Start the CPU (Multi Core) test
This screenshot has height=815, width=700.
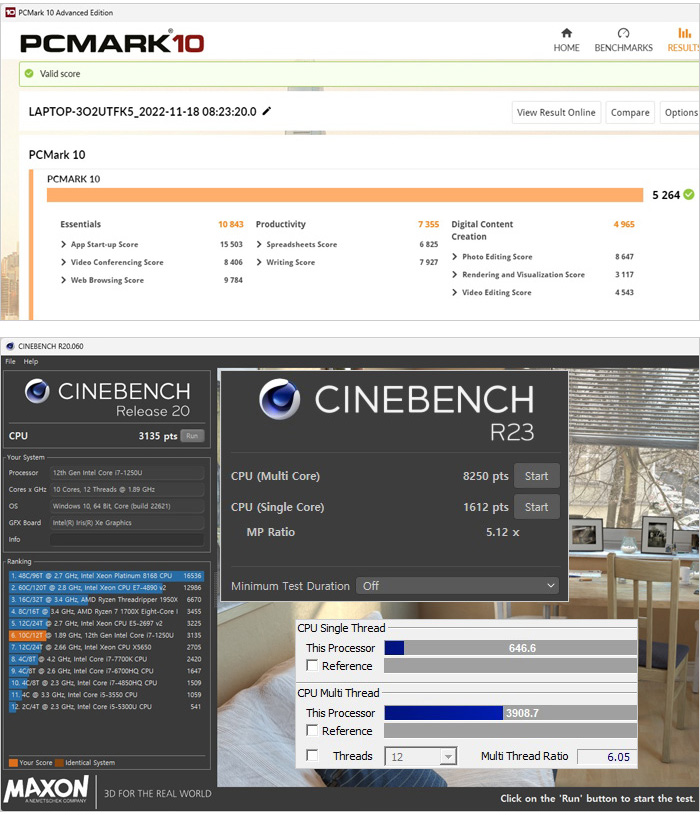[x=536, y=476]
